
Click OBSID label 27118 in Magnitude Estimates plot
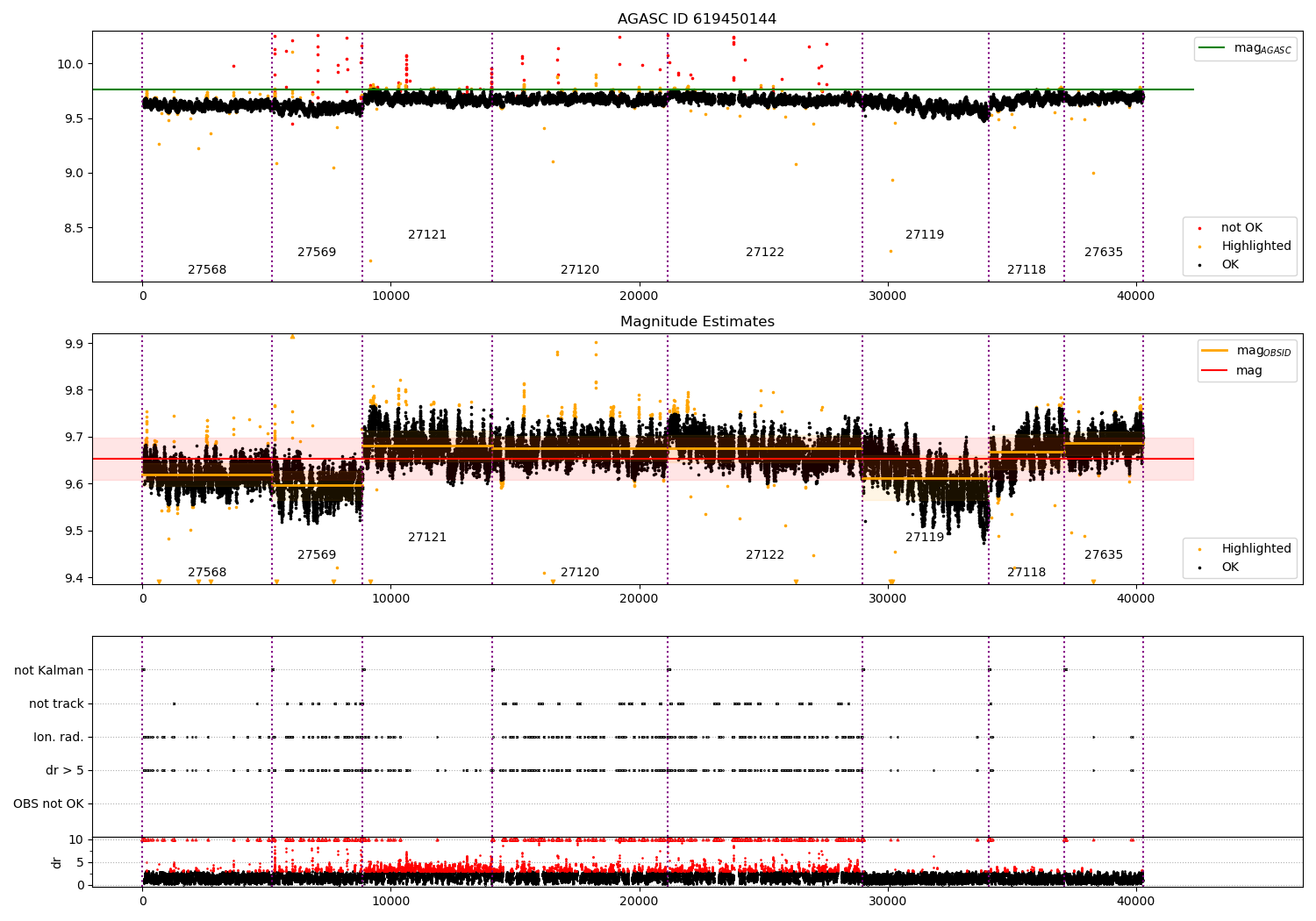click(1026, 573)
